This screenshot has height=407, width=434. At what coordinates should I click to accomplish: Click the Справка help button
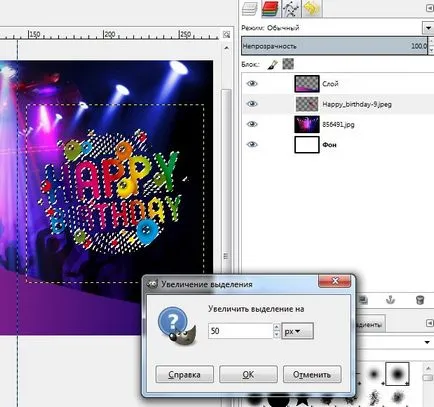(184, 374)
